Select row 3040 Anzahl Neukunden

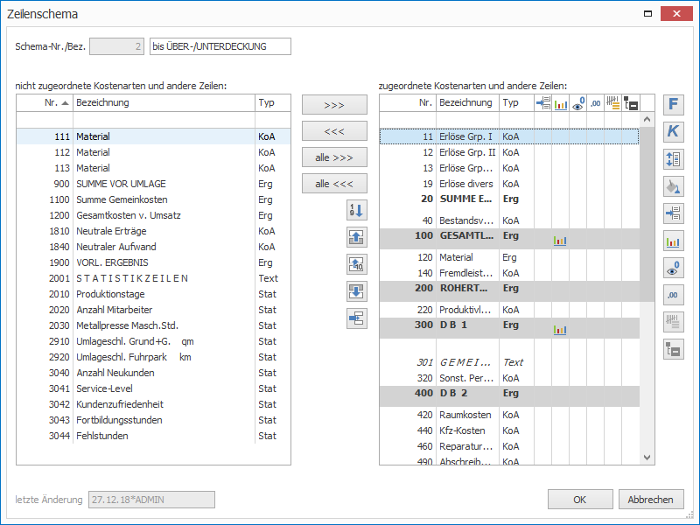coord(154,373)
